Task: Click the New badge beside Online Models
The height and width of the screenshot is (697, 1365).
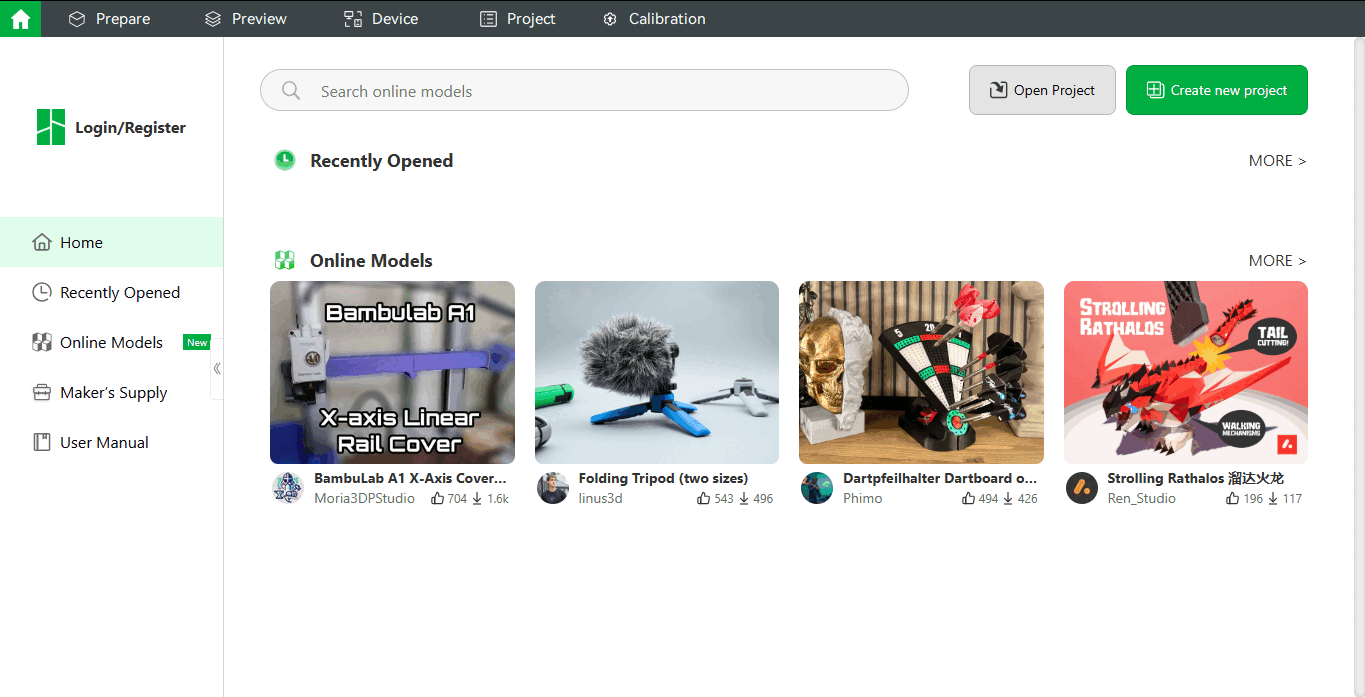Action: click(197, 342)
